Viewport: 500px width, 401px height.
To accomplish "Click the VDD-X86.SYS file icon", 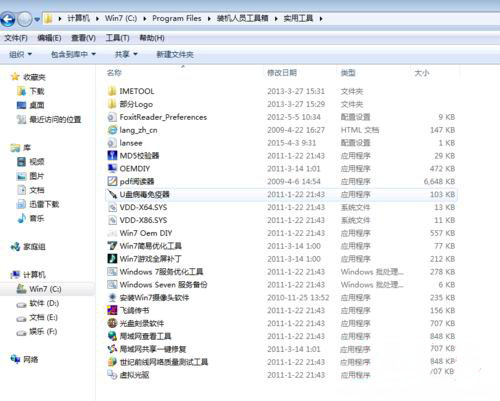I will 112,220.
